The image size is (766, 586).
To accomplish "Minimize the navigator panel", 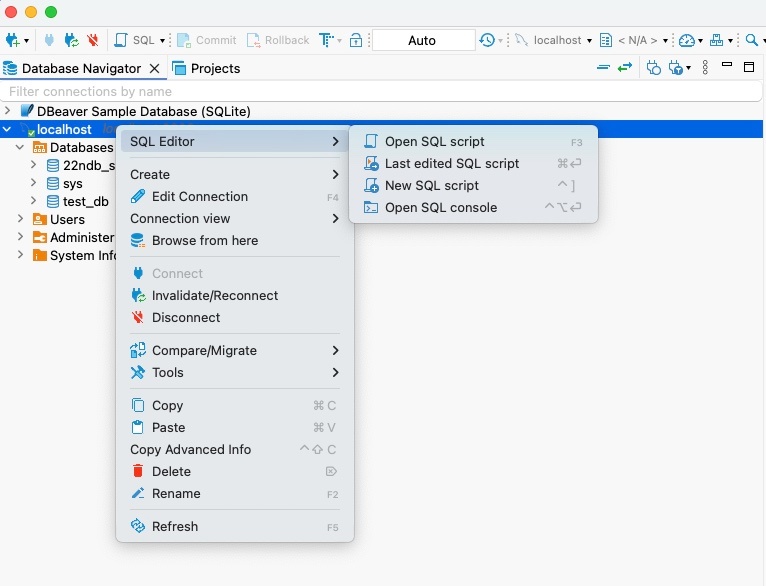I will coord(727,64).
